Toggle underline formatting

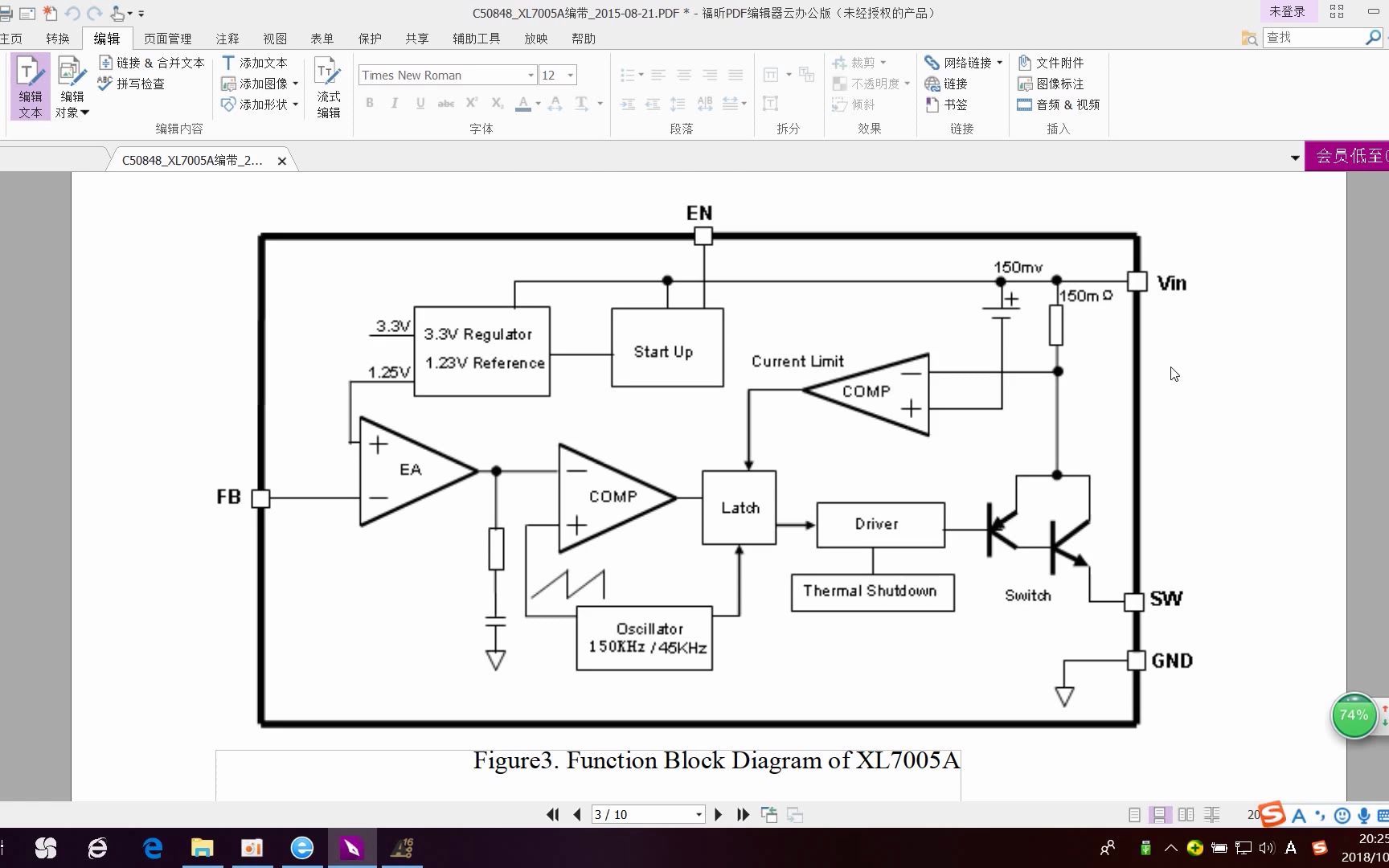[x=420, y=103]
